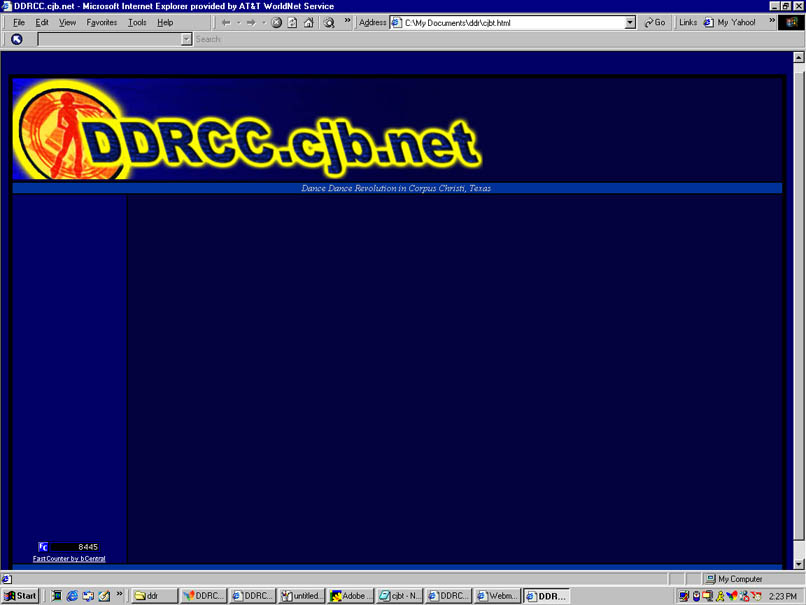
Task: Launch Internet Explorer quick launch icon
Action: tap(72, 596)
